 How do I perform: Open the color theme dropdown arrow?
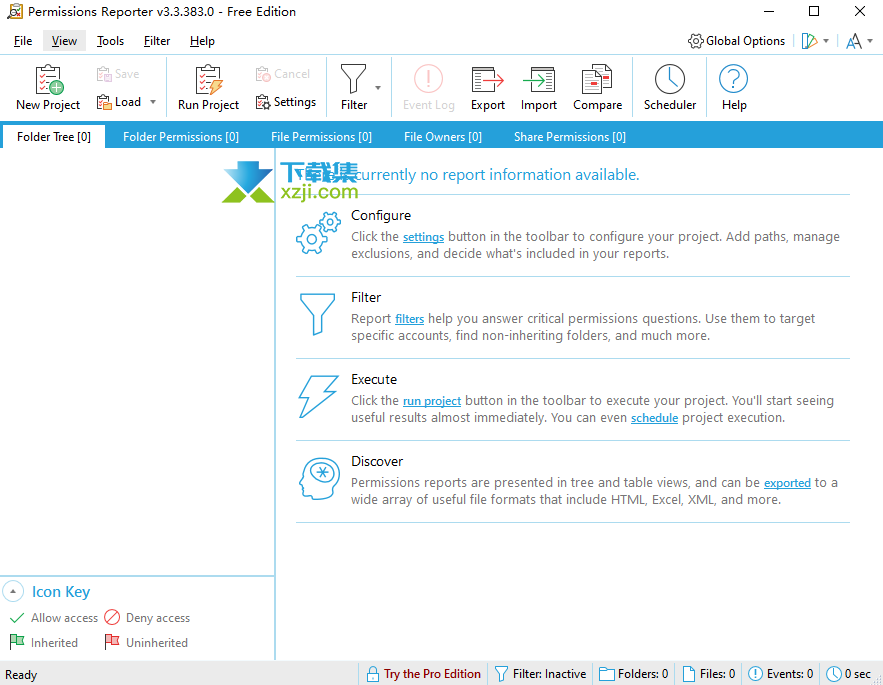coord(826,41)
